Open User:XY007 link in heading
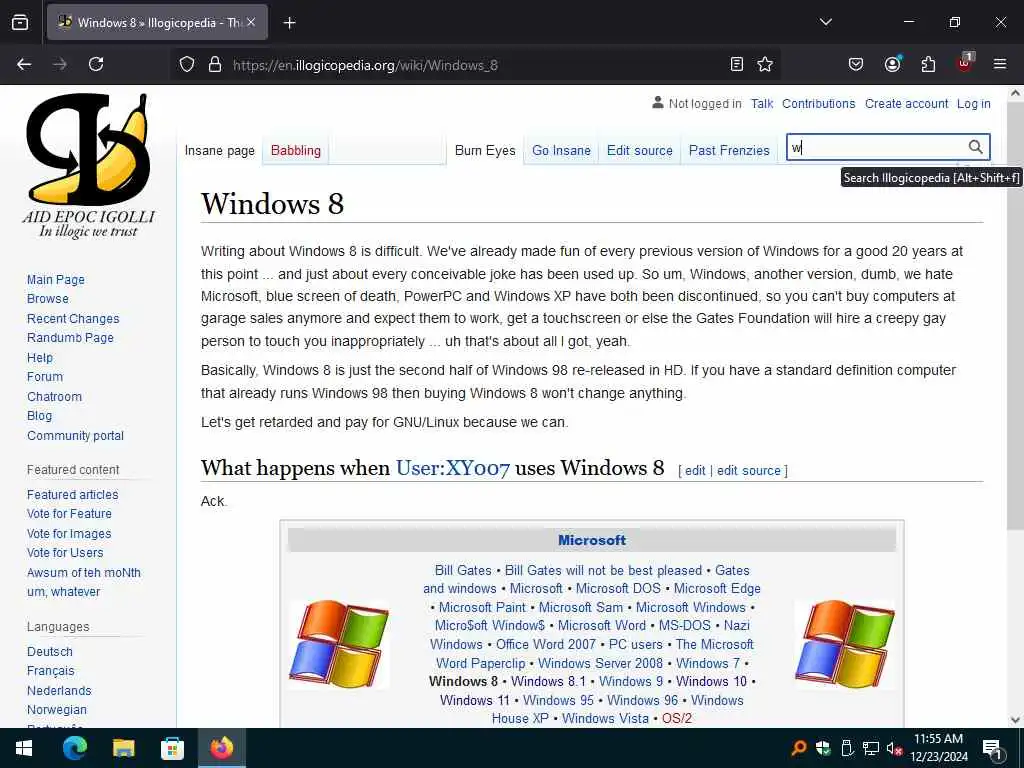 pos(453,468)
